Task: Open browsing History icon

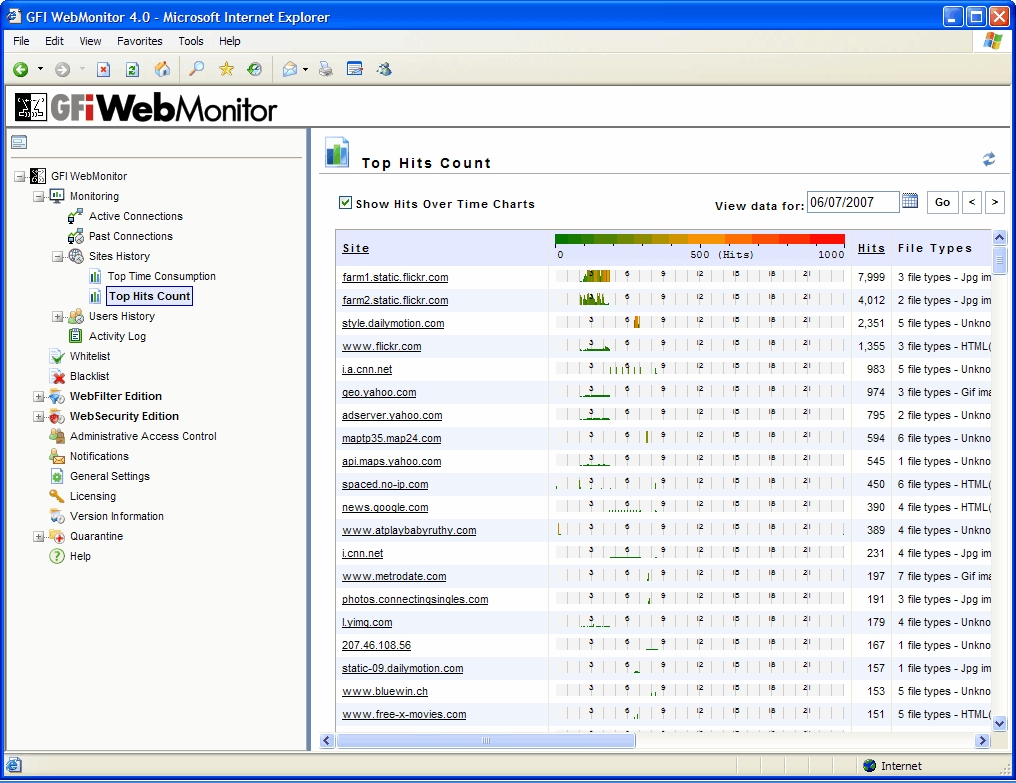Action: (x=255, y=69)
